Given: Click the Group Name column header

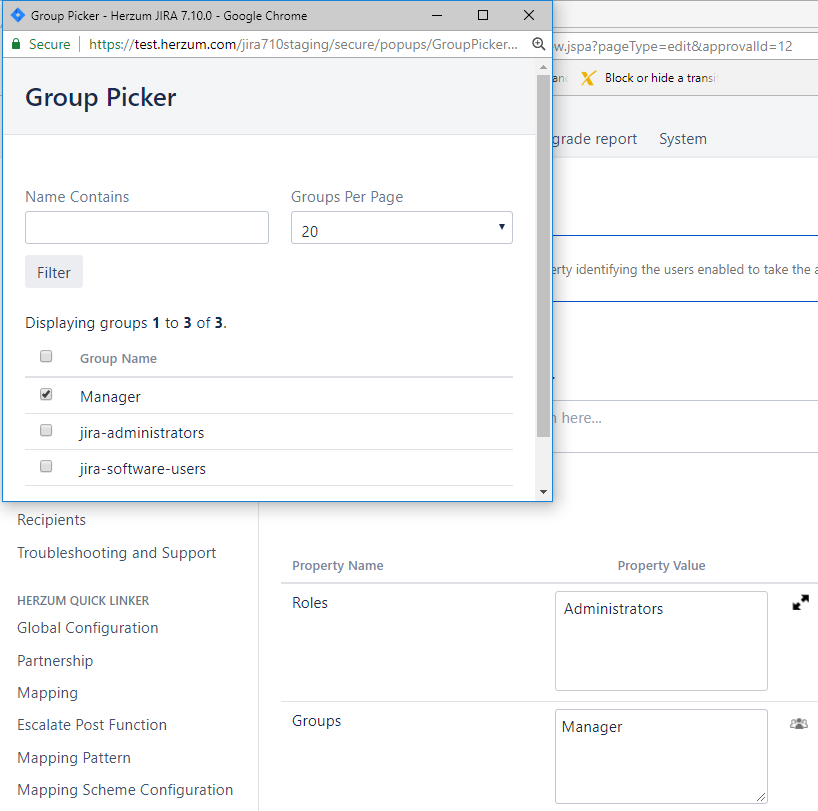Looking at the screenshot, I should (x=118, y=358).
